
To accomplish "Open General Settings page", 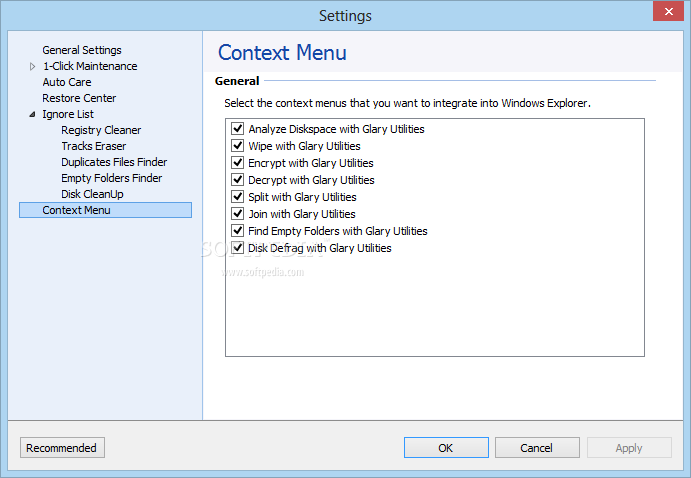I will point(82,50).
